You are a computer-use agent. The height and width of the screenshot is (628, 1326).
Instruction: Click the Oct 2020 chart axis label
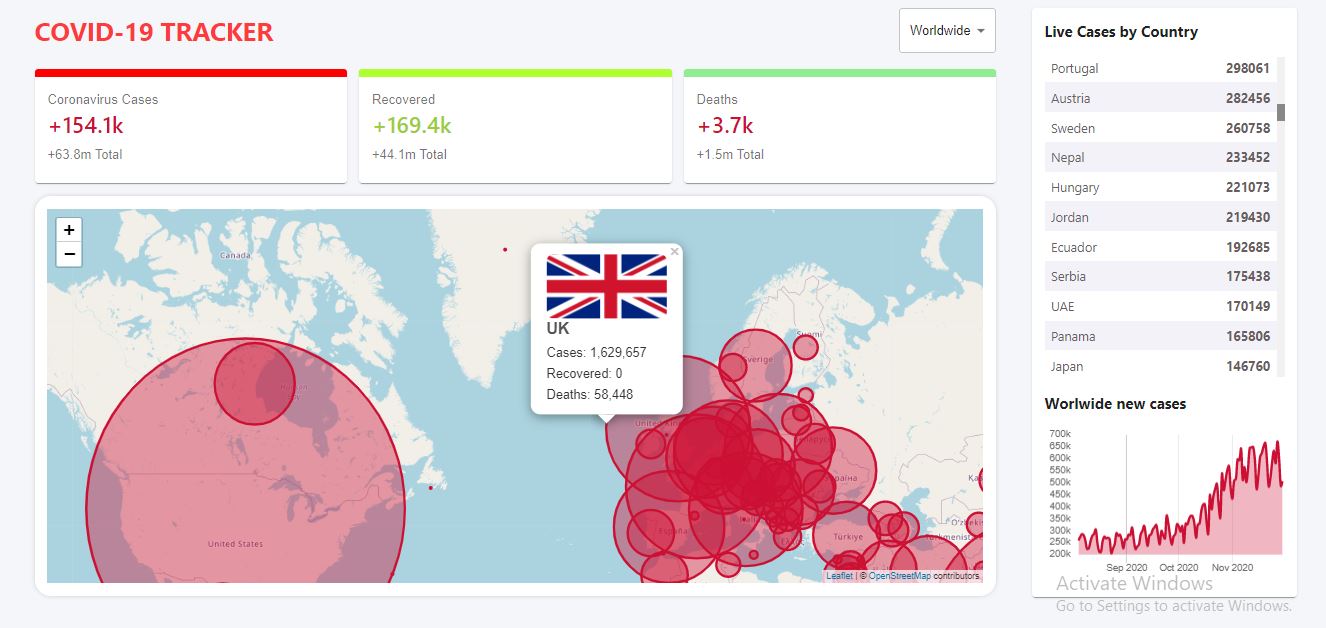[1179, 567]
